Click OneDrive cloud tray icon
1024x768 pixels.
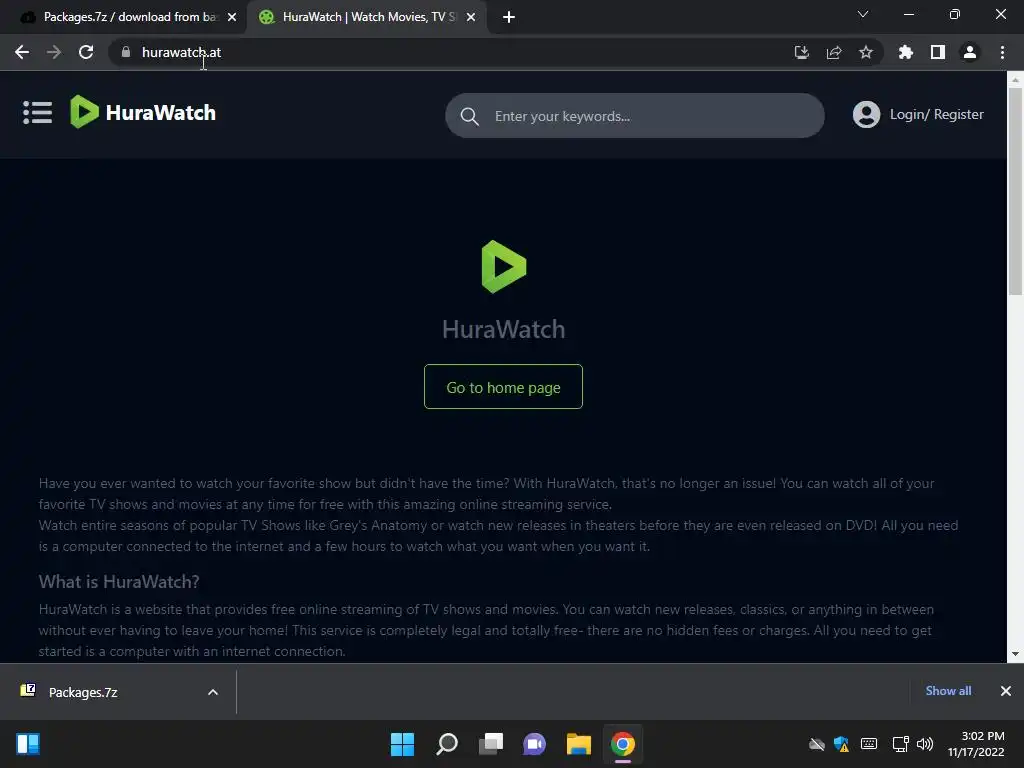(817, 744)
